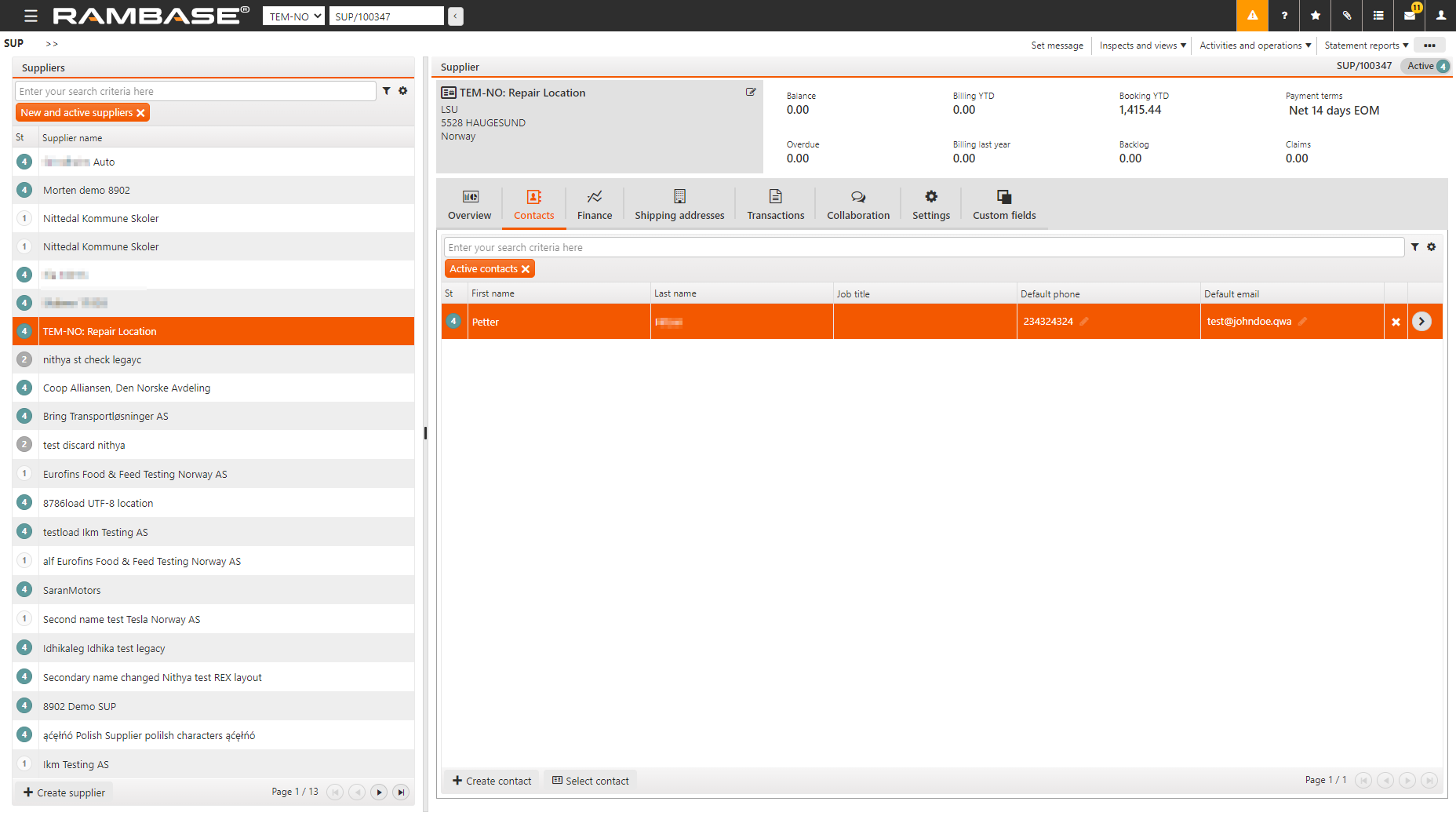Switch to the Shipping addresses tab
1456x816 pixels.
point(679,205)
